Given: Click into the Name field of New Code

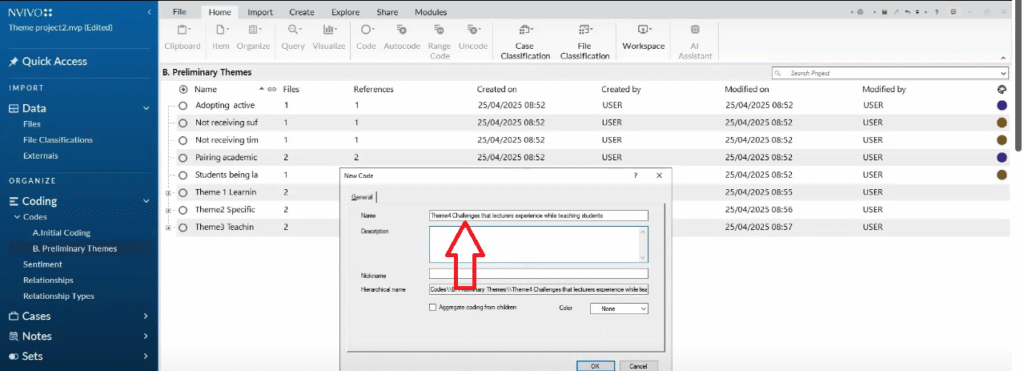Looking at the screenshot, I should 539,216.
